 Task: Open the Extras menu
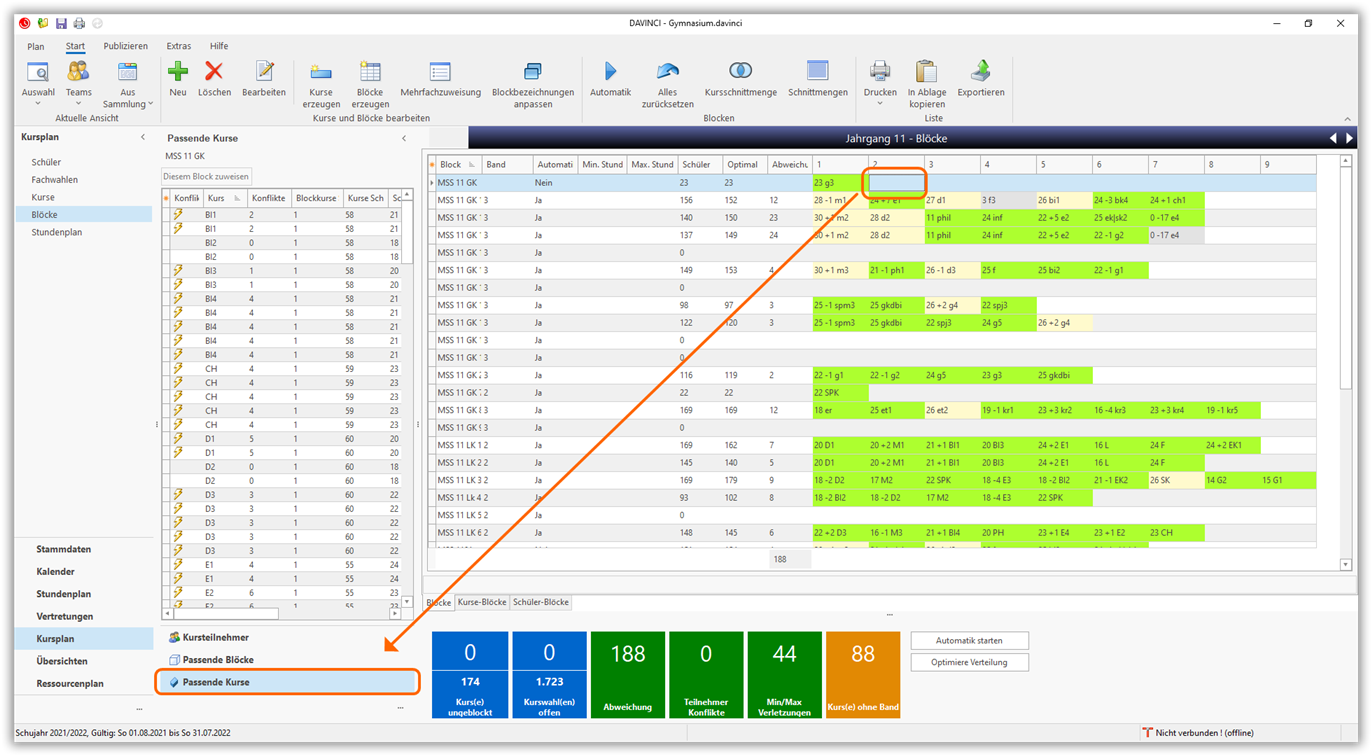(x=179, y=46)
